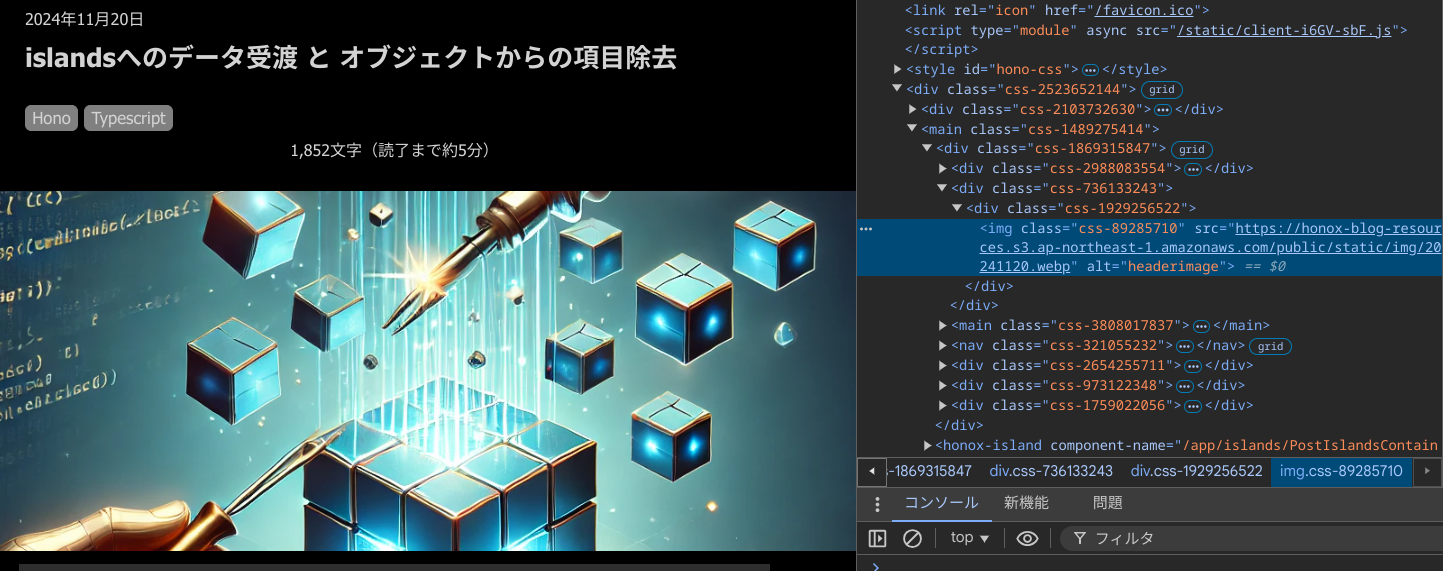1443x571 pixels.
Task: Click the Hono tag on the blog post
Action: pyautogui.click(x=51, y=118)
